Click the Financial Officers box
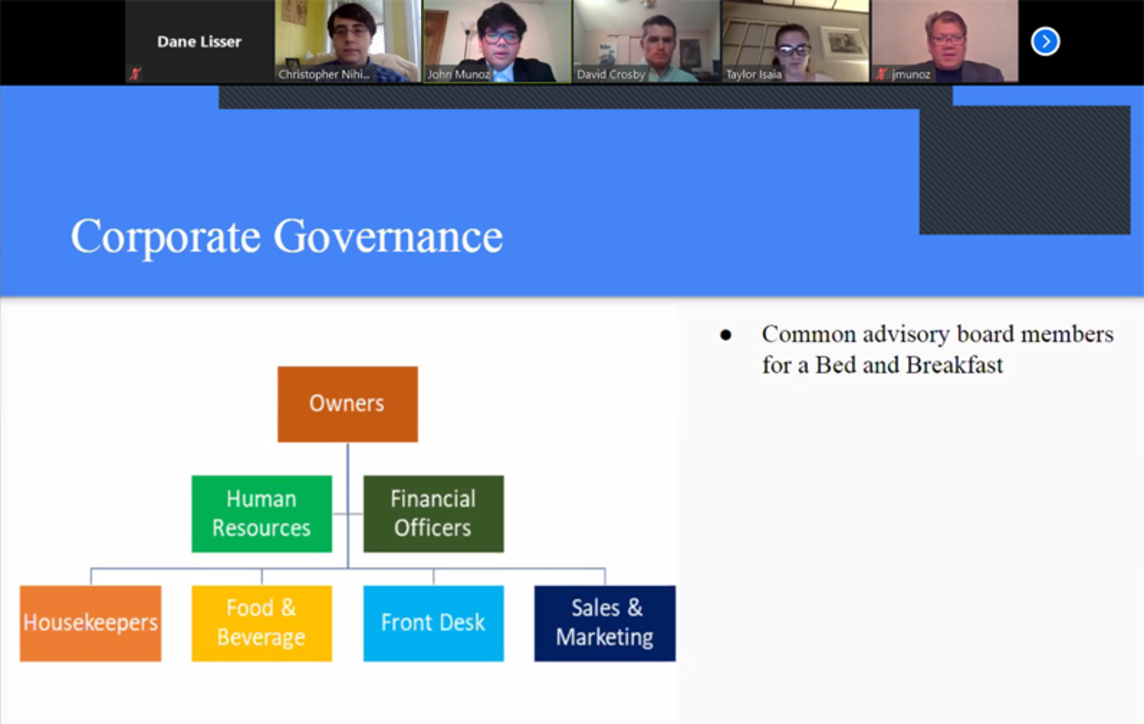Image resolution: width=1144 pixels, height=724 pixels. pyautogui.click(x=433, y=513)
